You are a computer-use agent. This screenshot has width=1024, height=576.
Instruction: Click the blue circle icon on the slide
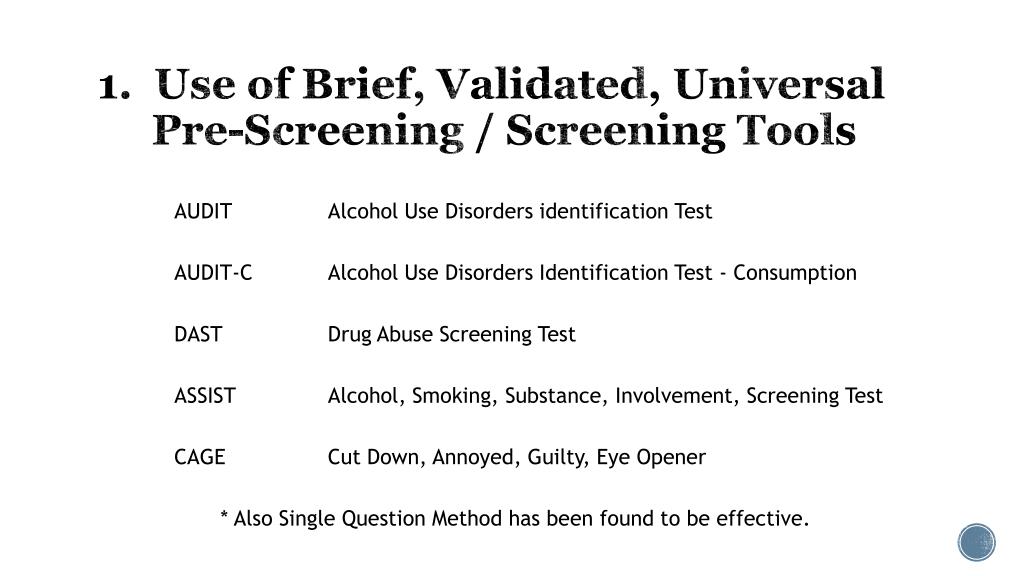pyautogui.click(x=976, y=543)
